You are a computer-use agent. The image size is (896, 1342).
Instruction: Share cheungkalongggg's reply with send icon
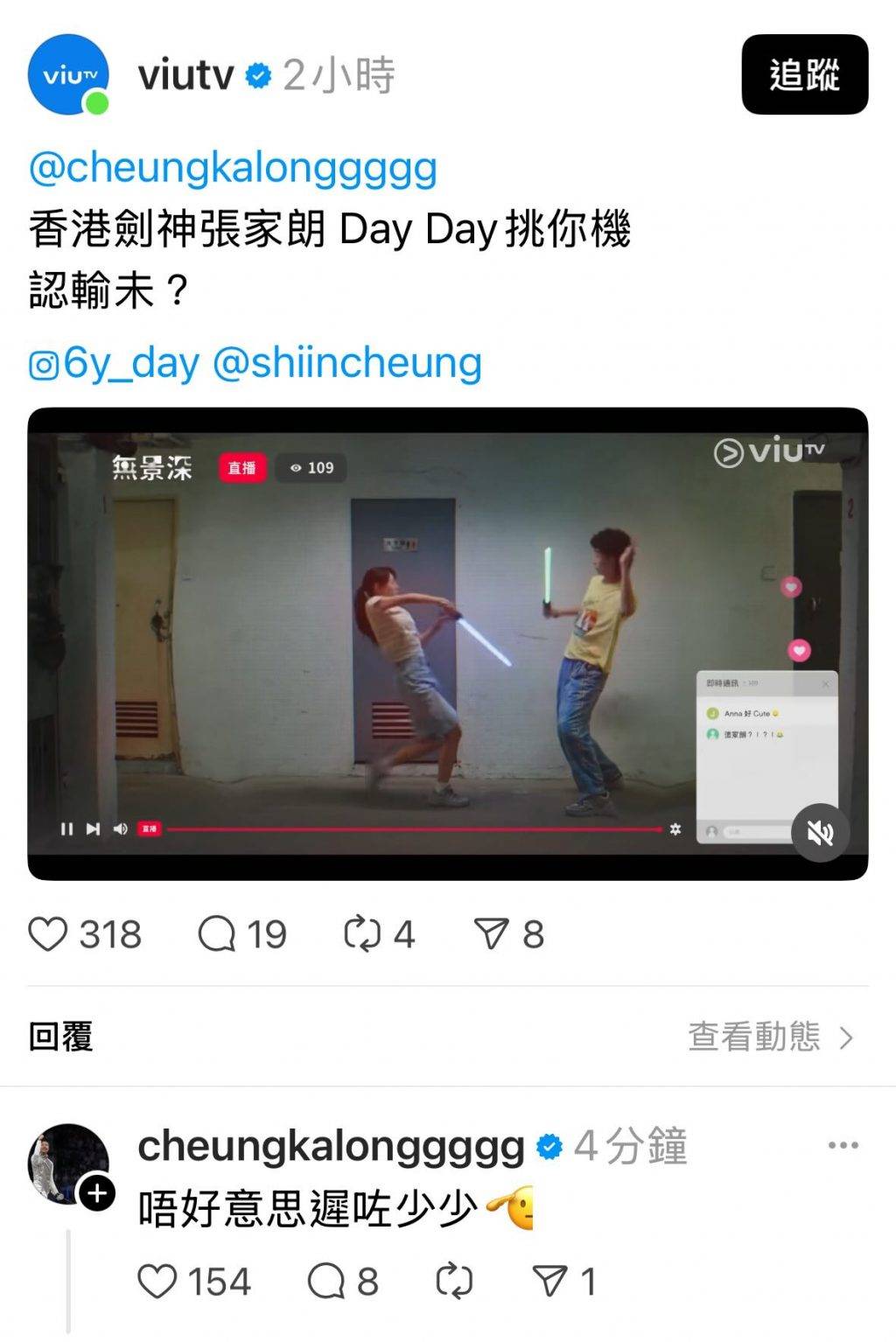[x=551, y=1282]
